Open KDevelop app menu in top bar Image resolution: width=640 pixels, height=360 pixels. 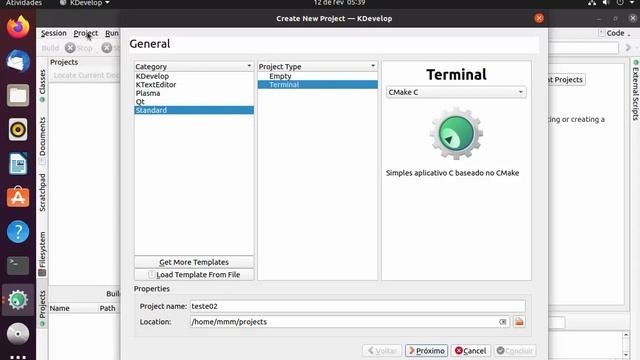point(85,3)
